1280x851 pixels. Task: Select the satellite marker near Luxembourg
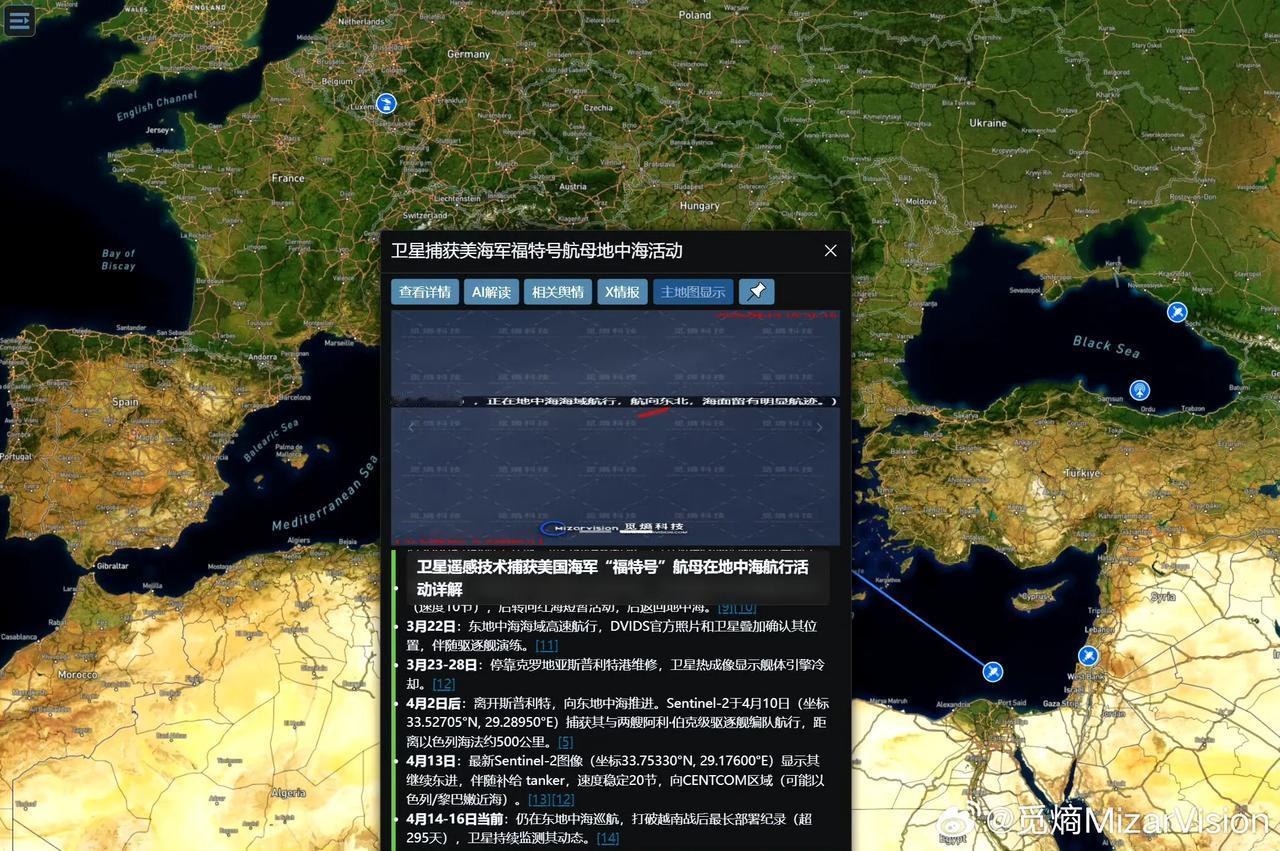(x=386, y=103)
